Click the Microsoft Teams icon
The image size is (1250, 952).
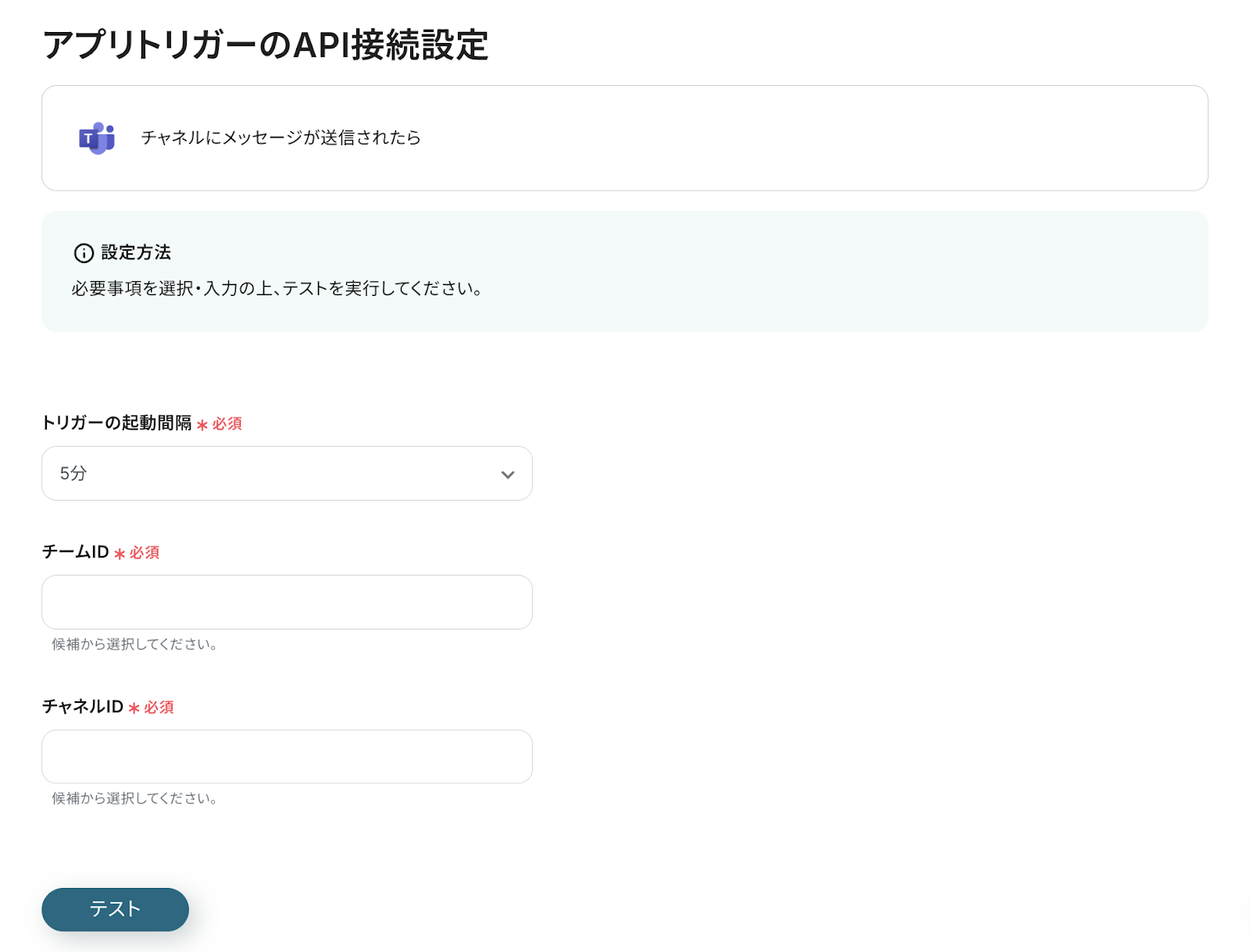point(97,138)
